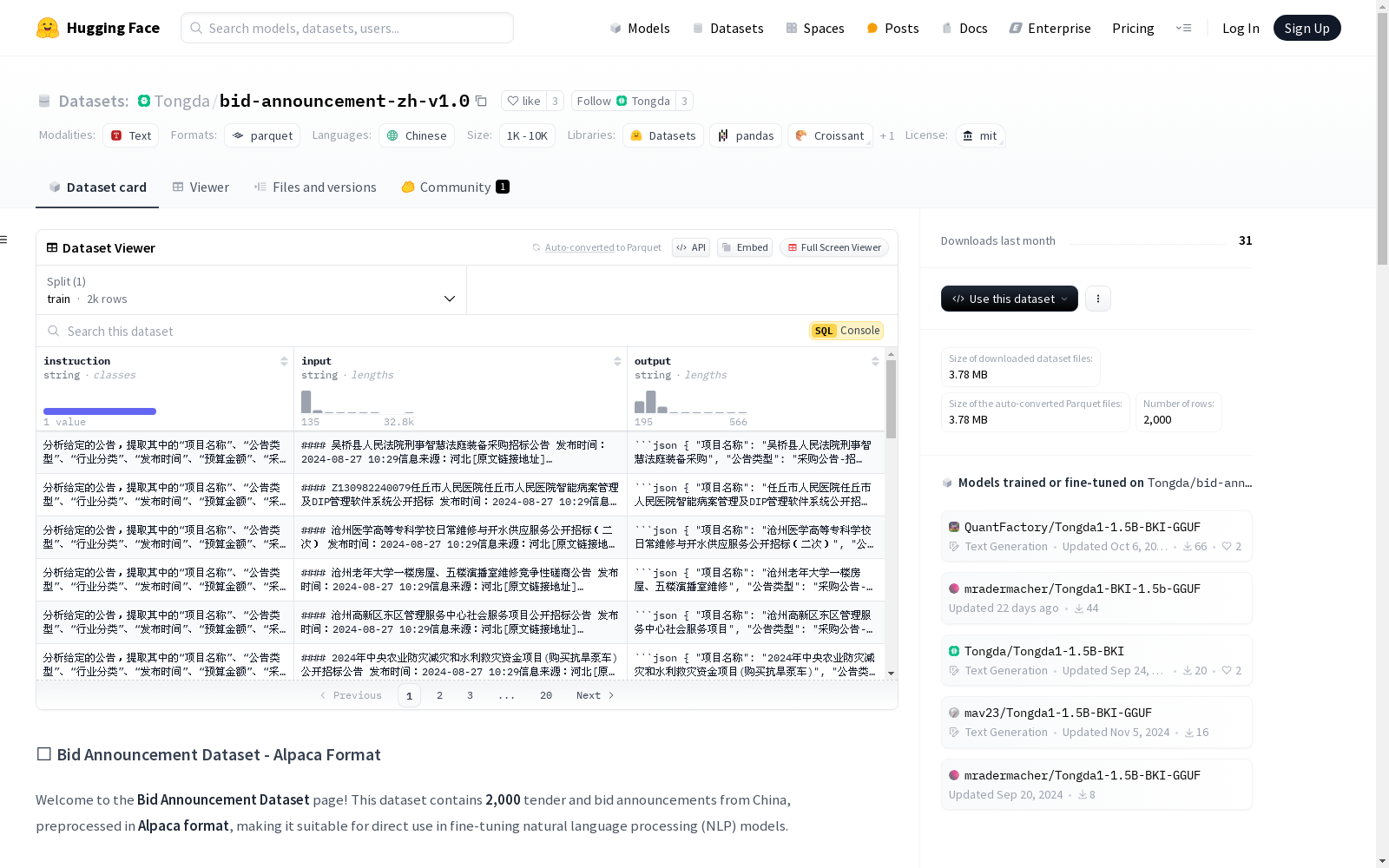Go to page 20 of the table
This screenshot has height=868, width=1389.
[546, 695]
